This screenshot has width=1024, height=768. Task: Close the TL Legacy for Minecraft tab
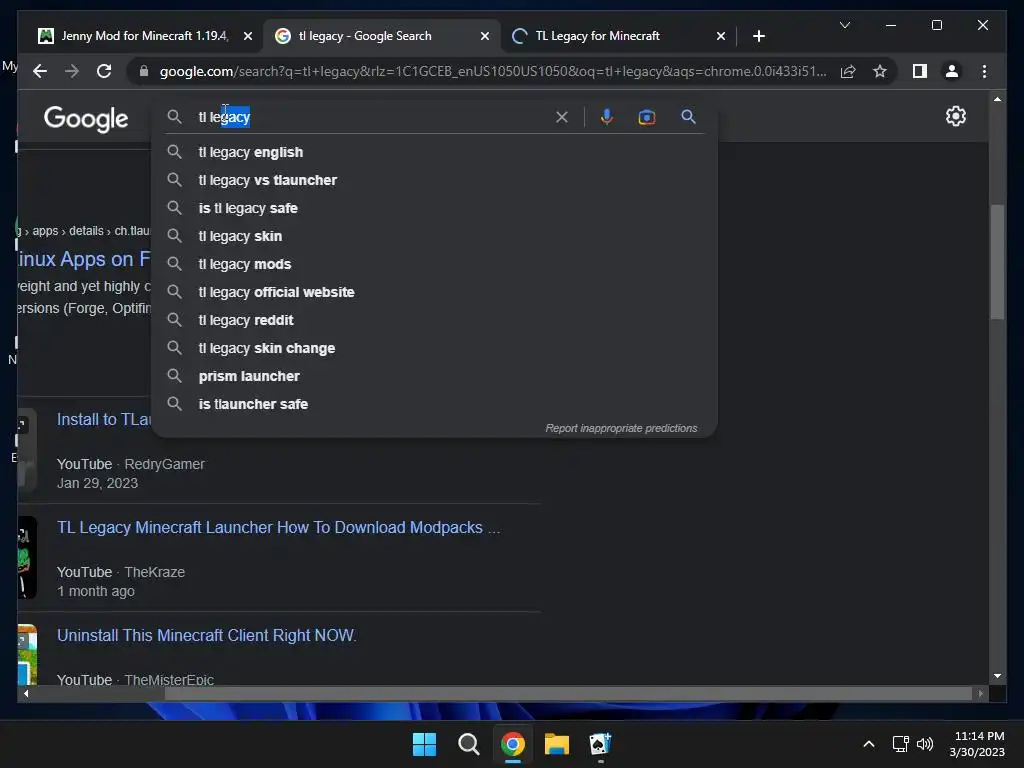[721, 37]
